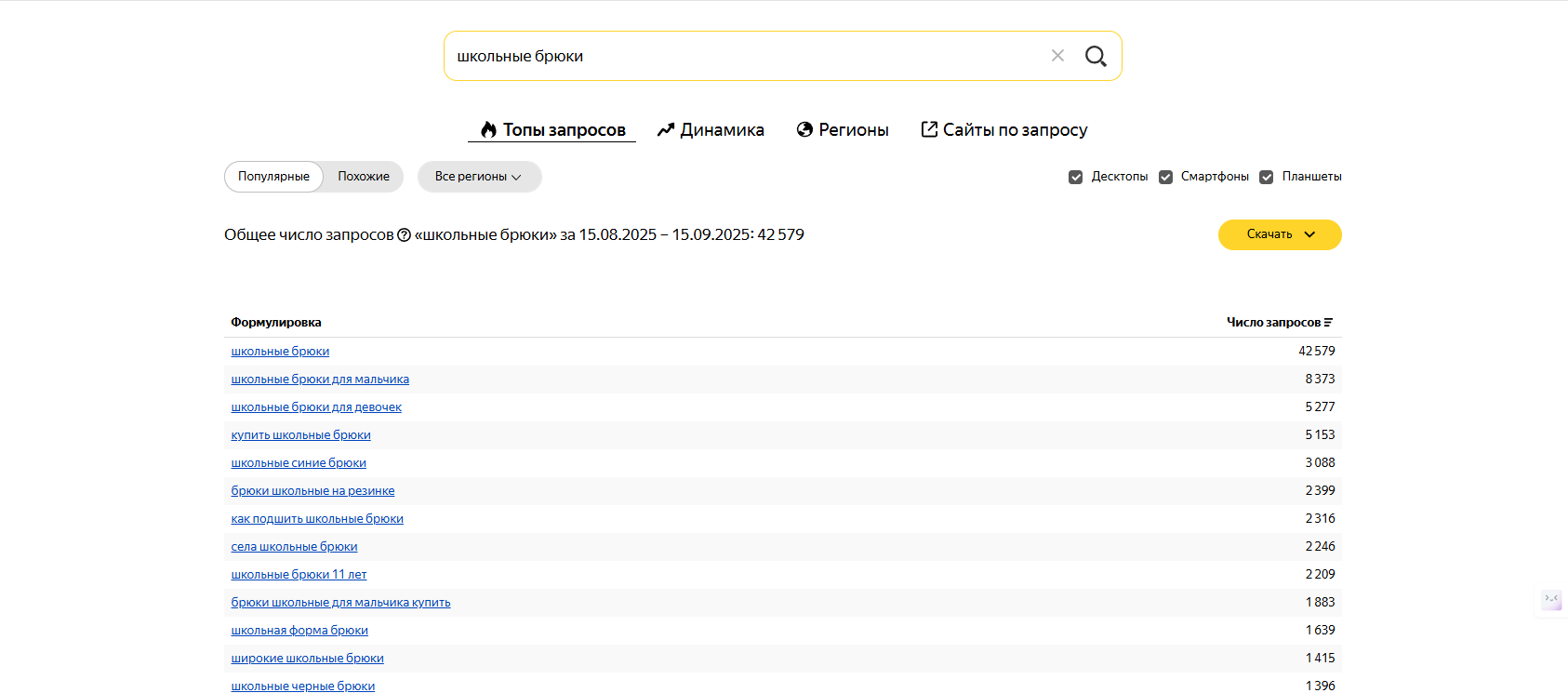The image size is (1568, 693).
Task: Open как подшить школьные брюки link
Action: coord(317,519)
